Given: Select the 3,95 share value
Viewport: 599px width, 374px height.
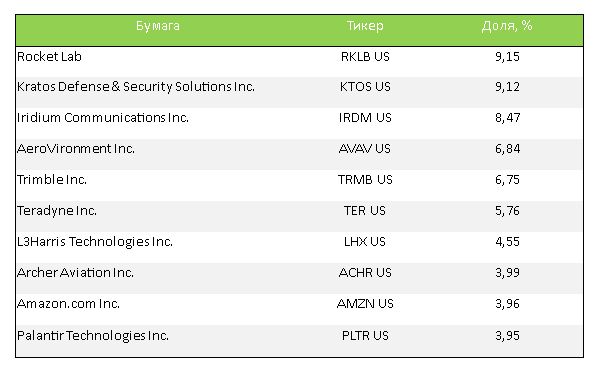Looking at the screenshot, I should coord(507,335).
